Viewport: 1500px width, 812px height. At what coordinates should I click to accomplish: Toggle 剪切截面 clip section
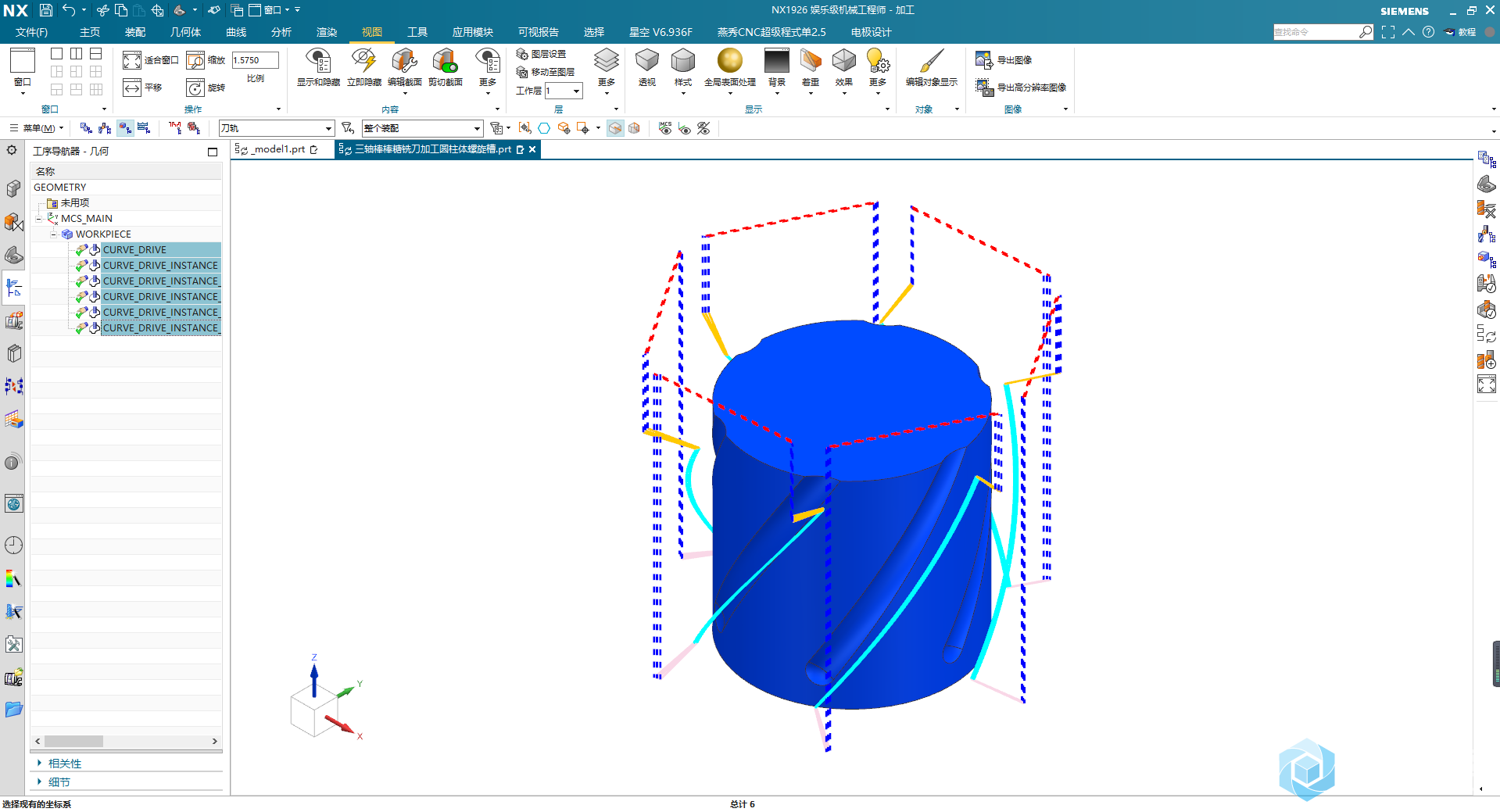(x=446, y=66)
